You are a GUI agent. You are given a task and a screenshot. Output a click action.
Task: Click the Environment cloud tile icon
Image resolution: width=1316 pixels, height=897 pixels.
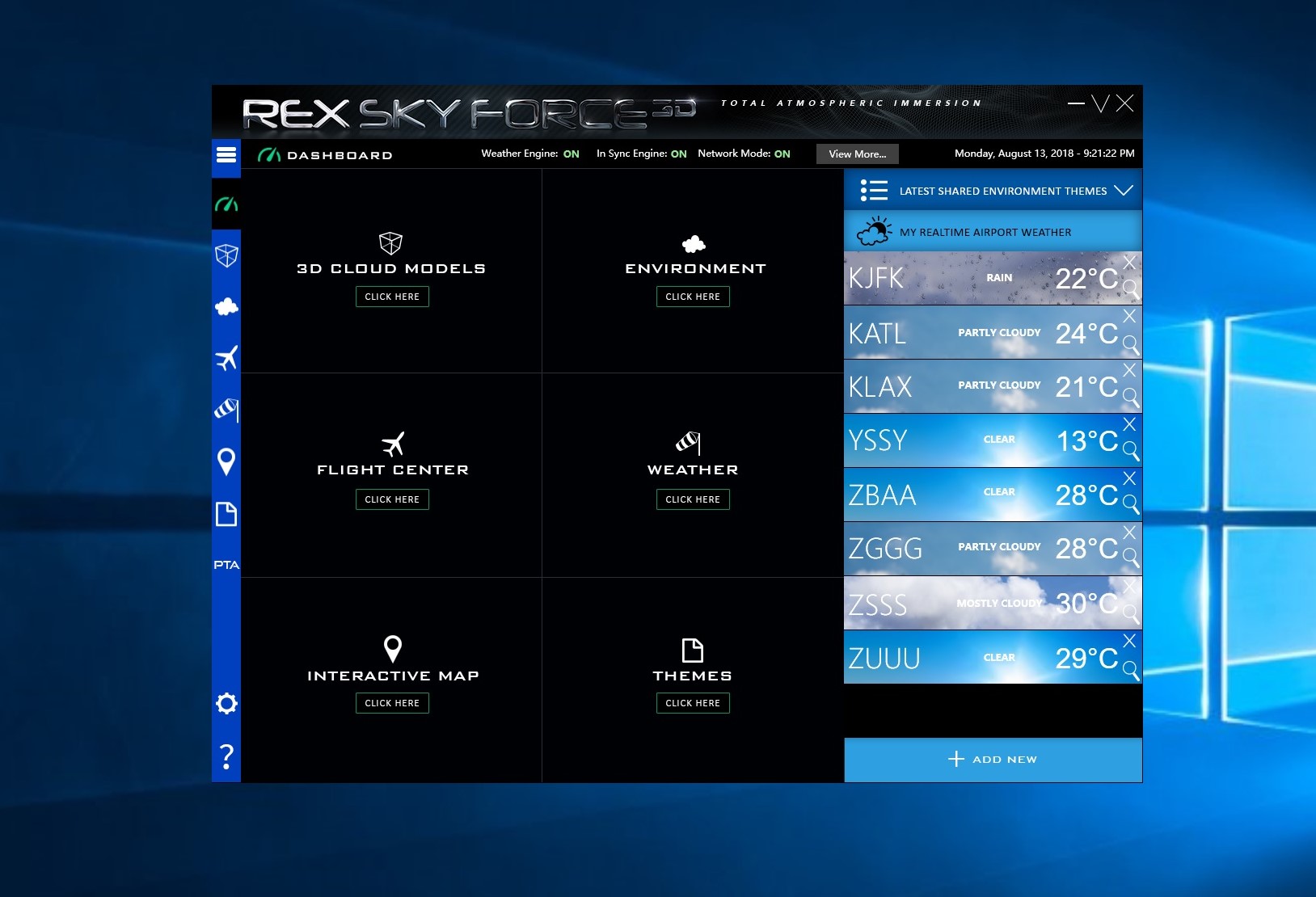[694, 244]
